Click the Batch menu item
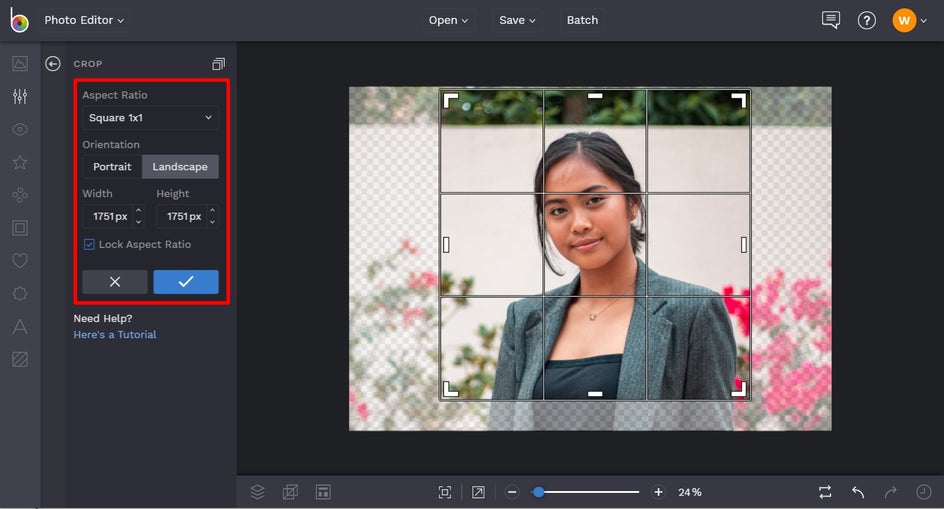The height and width of the screenshot is (509, 944). pyautogui.click(x=582, y=20)
